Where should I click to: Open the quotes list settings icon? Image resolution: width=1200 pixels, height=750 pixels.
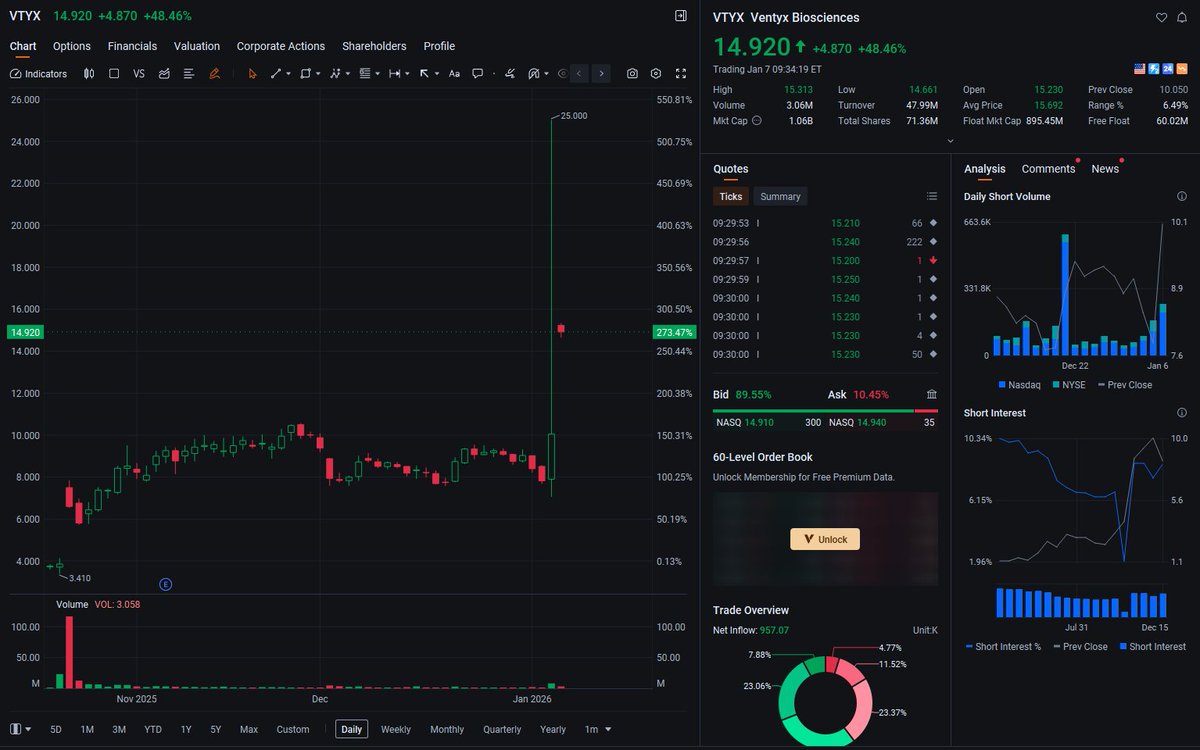pyautogui.click(x=931, y=196)
